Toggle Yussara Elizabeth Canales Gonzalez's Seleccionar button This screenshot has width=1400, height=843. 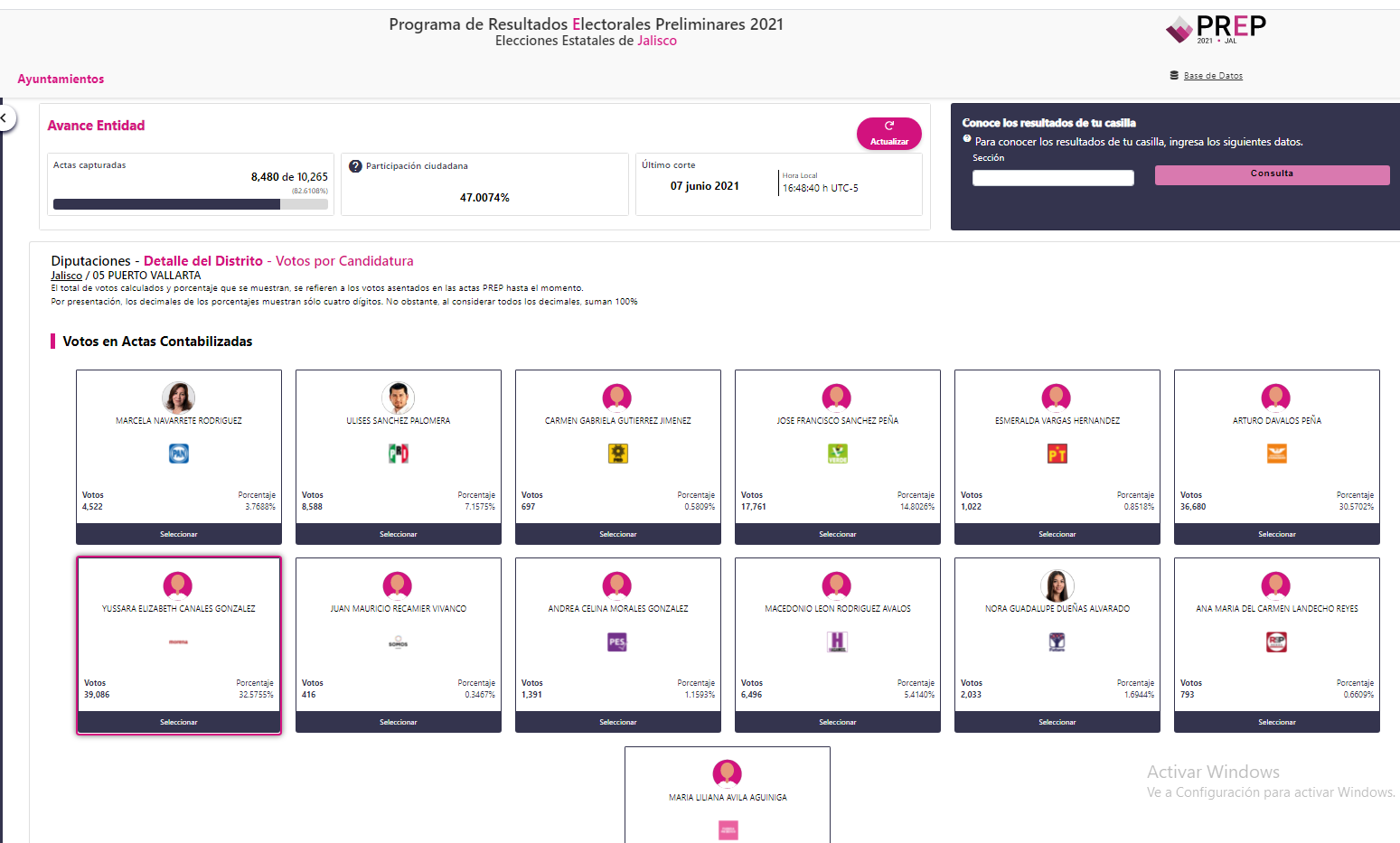point(179,722)
